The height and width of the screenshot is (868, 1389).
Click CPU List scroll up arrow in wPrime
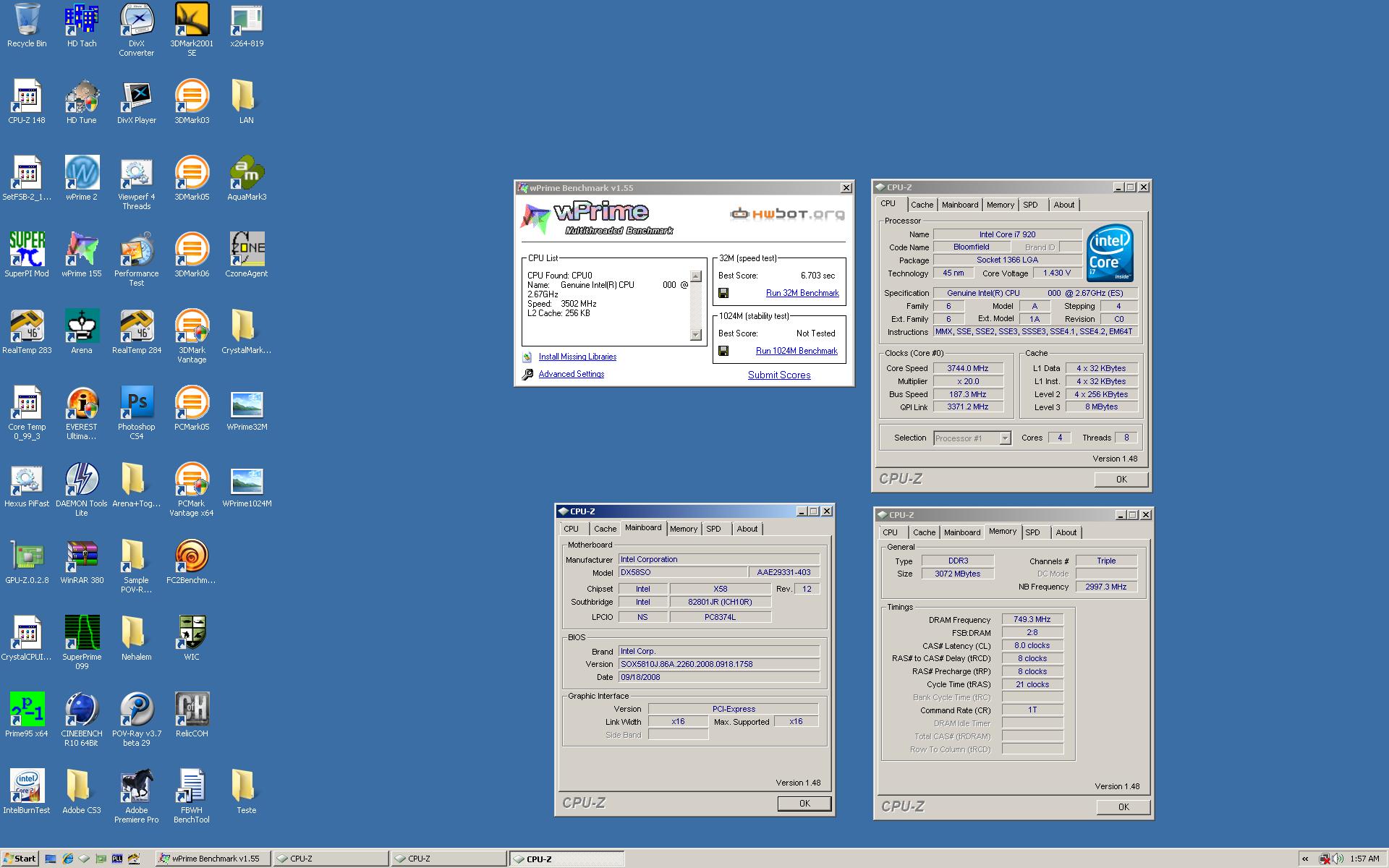[x=696, y=276]
